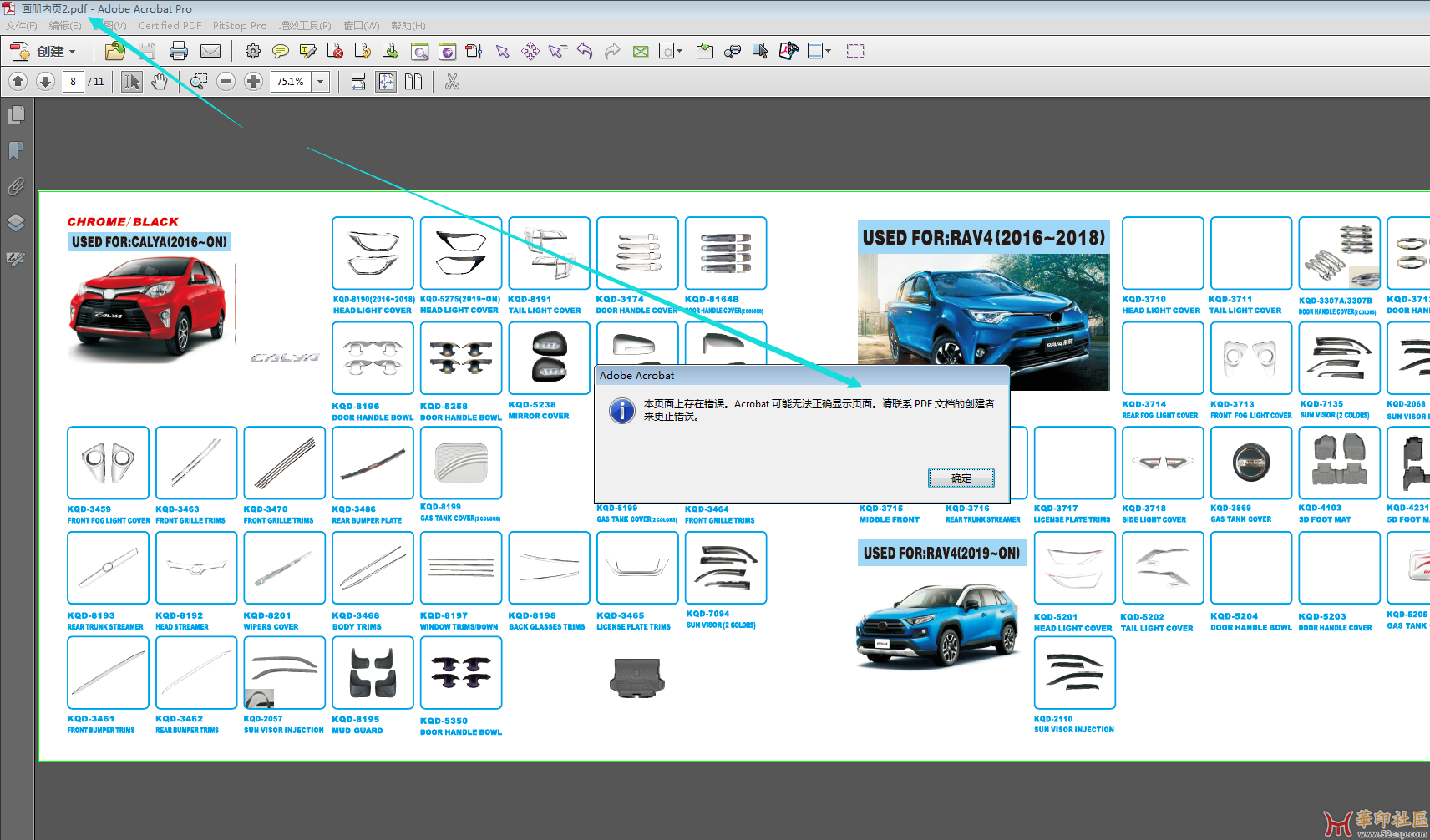Click the page number field
The width and height of the screenshot is (1430, 840).
pos(74,82)
